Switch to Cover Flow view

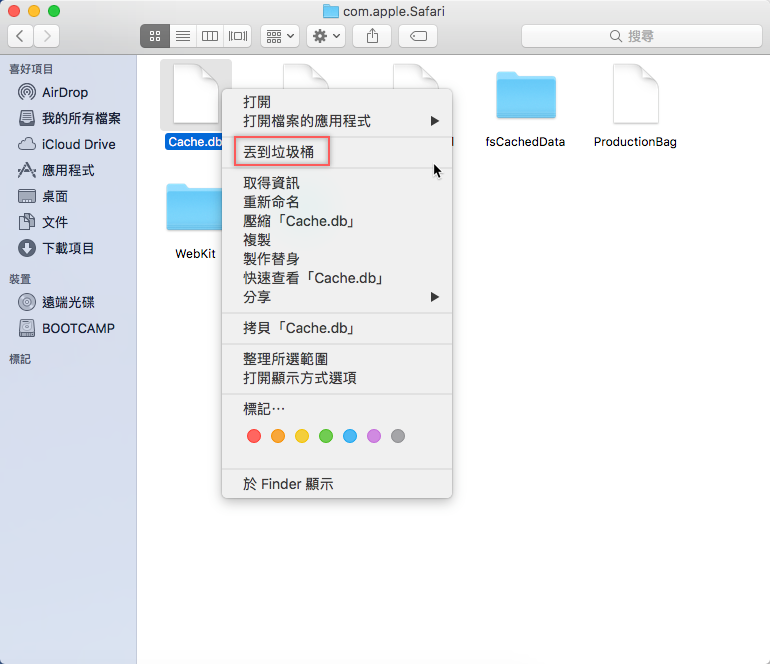point(237,36)
